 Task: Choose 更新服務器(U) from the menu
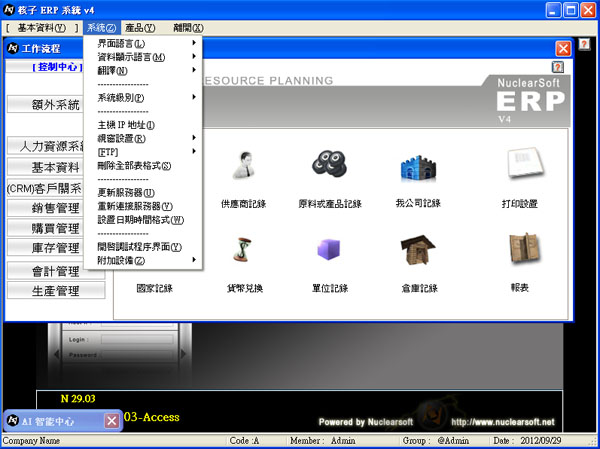pos(143,193)
